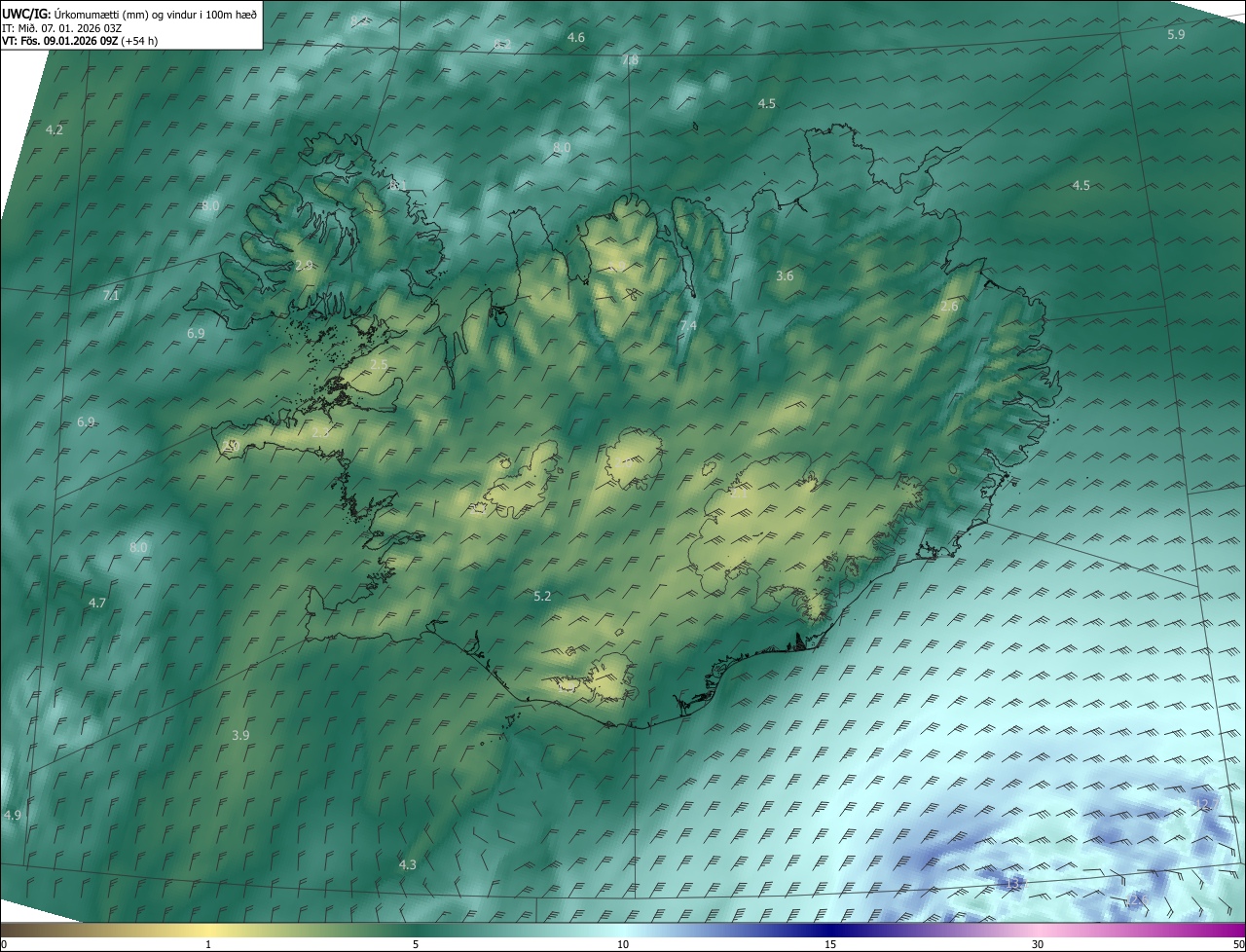1246x952 pixels.
Task: Click the 5.2 value label on the map
Action: [543, 597]
